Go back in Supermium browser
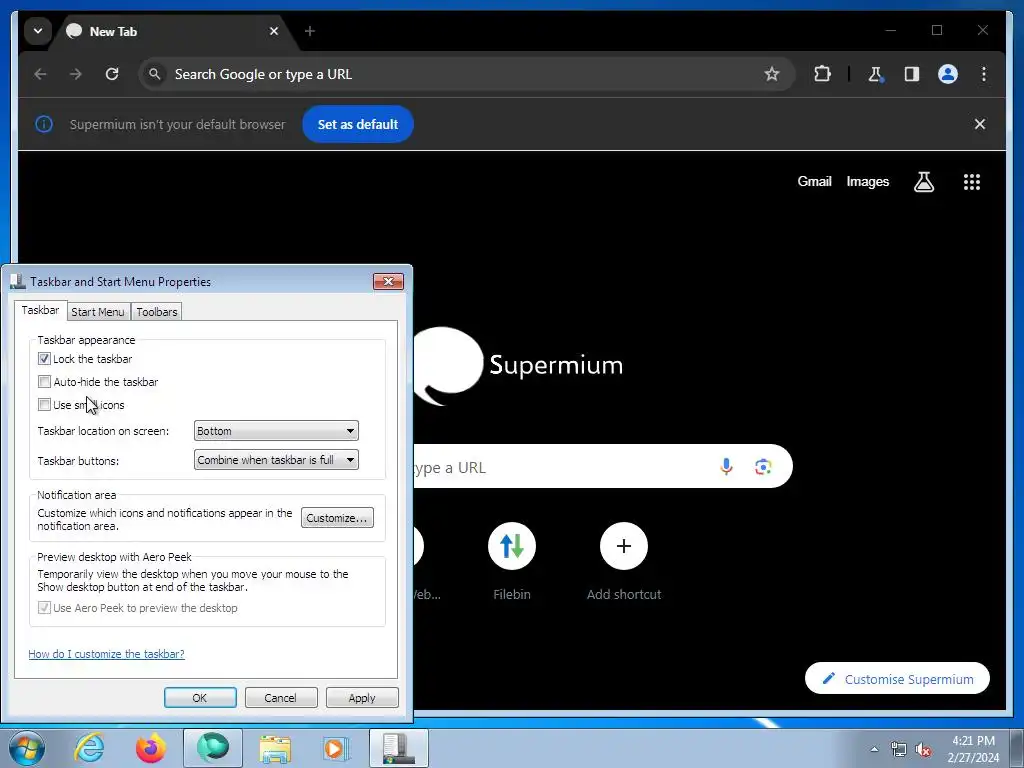Image resolution: width=1024 pixels, height=768 pixels. (x=40, y=74)
